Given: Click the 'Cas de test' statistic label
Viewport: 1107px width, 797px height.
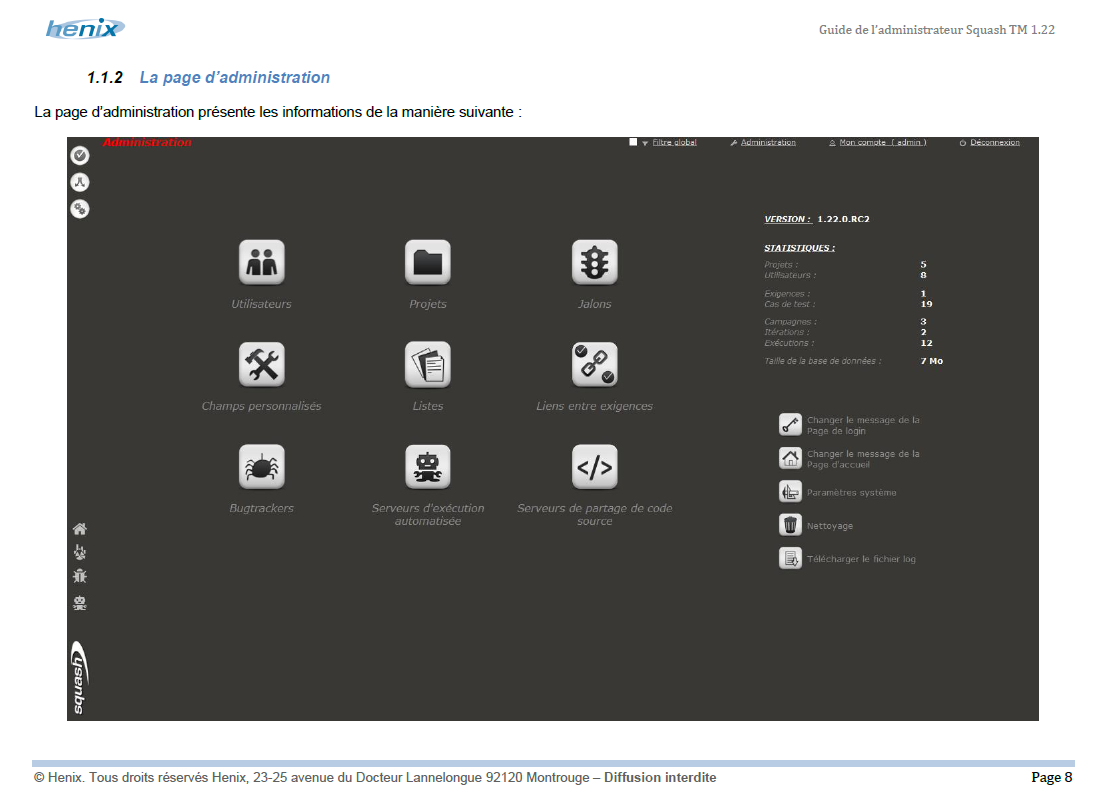Looking at the screenshot, I should (789, 304).
